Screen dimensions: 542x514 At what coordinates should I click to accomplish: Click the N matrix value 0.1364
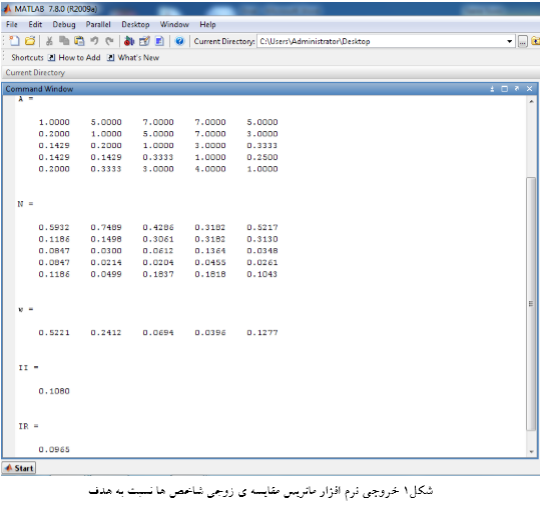210,251
